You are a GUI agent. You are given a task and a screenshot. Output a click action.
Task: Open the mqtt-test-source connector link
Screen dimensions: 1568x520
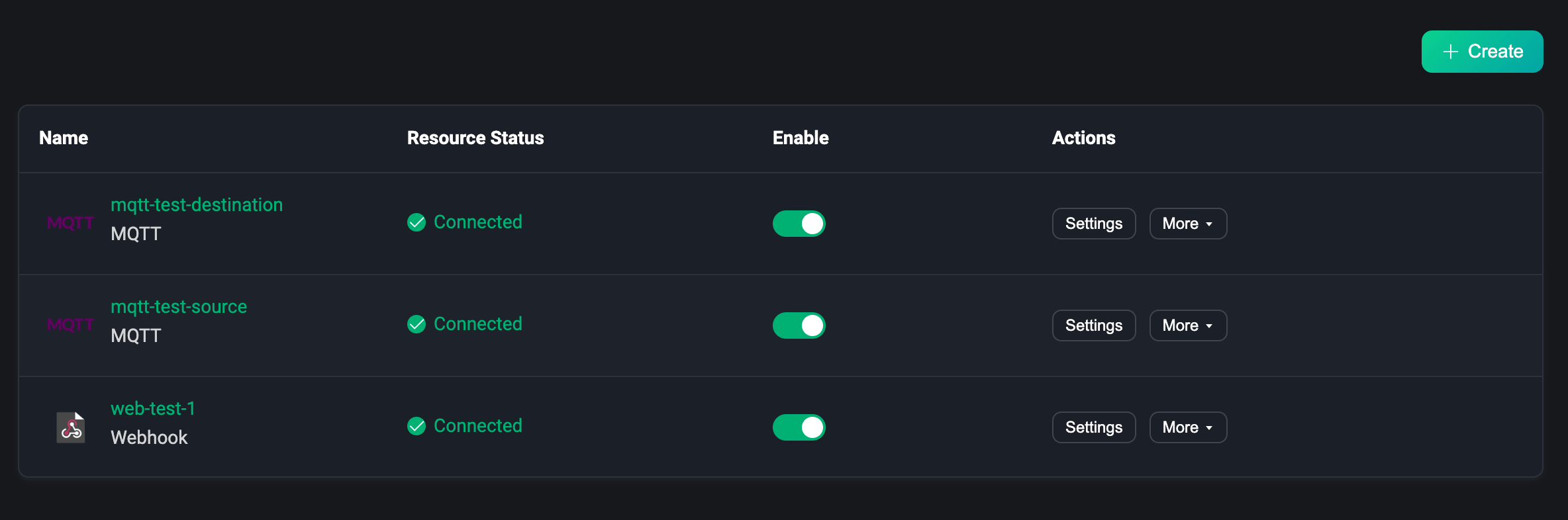coord(179,307)
